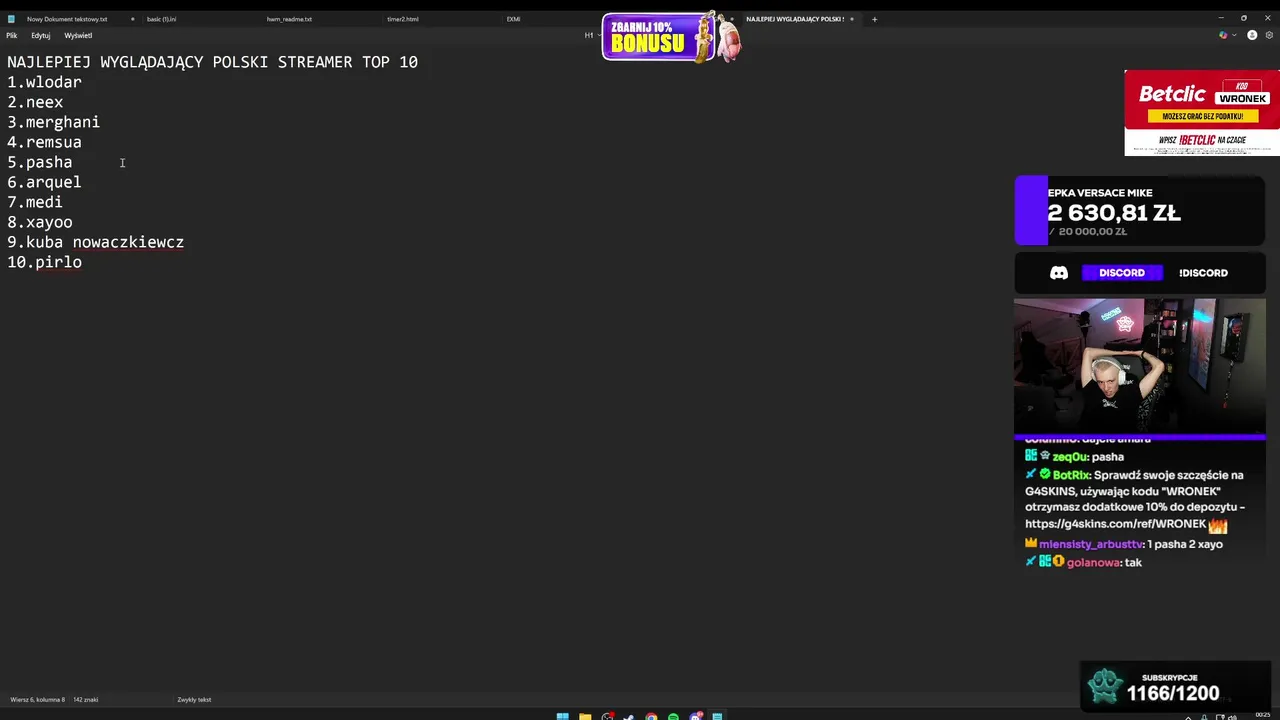Click the Betclic WRONEK ad banner
This screenshot has height=720, width=1280.
1202,112
